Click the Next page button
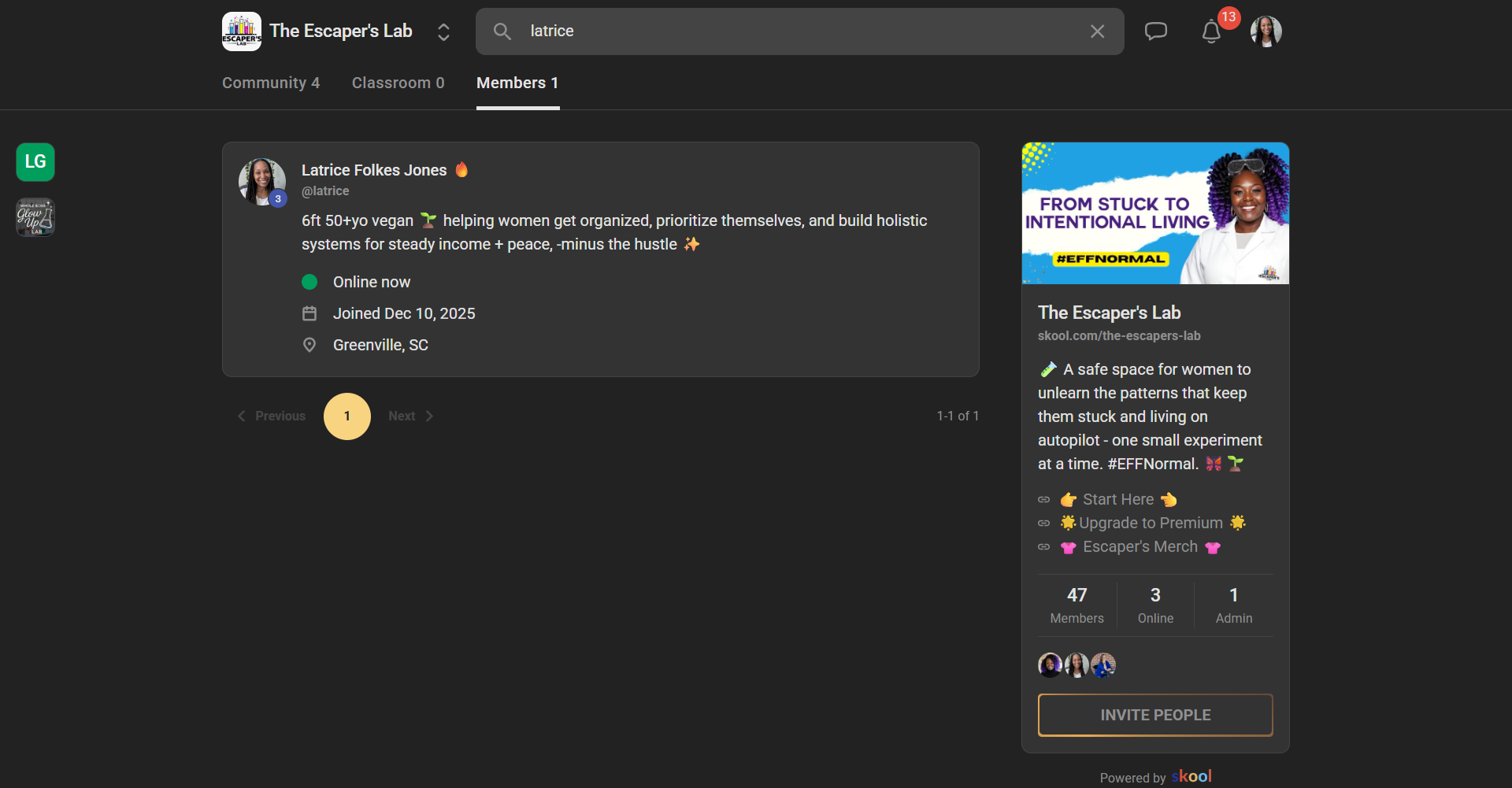 (410, 416)
